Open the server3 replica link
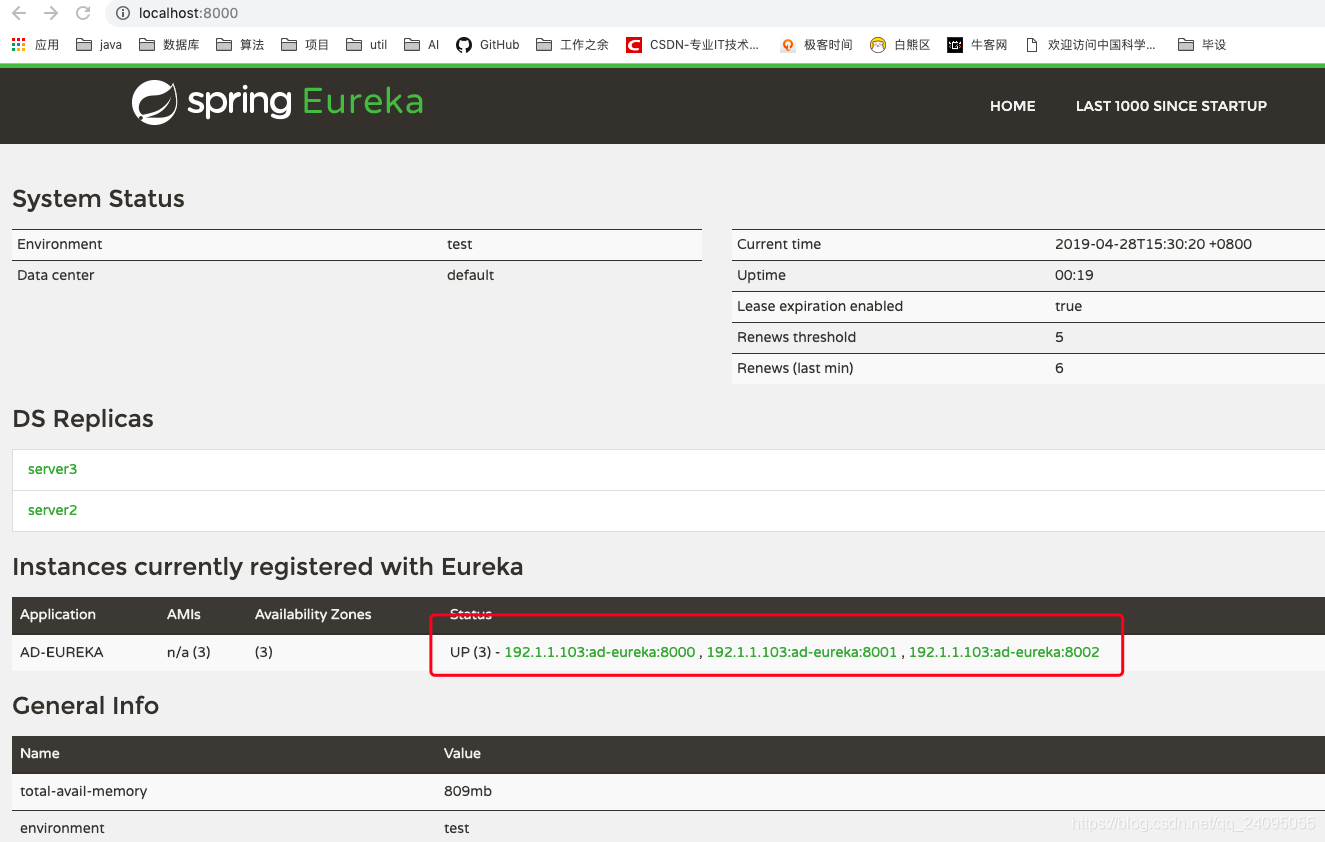This screenshot has height=842, width=1325. [x=52, y=469]
